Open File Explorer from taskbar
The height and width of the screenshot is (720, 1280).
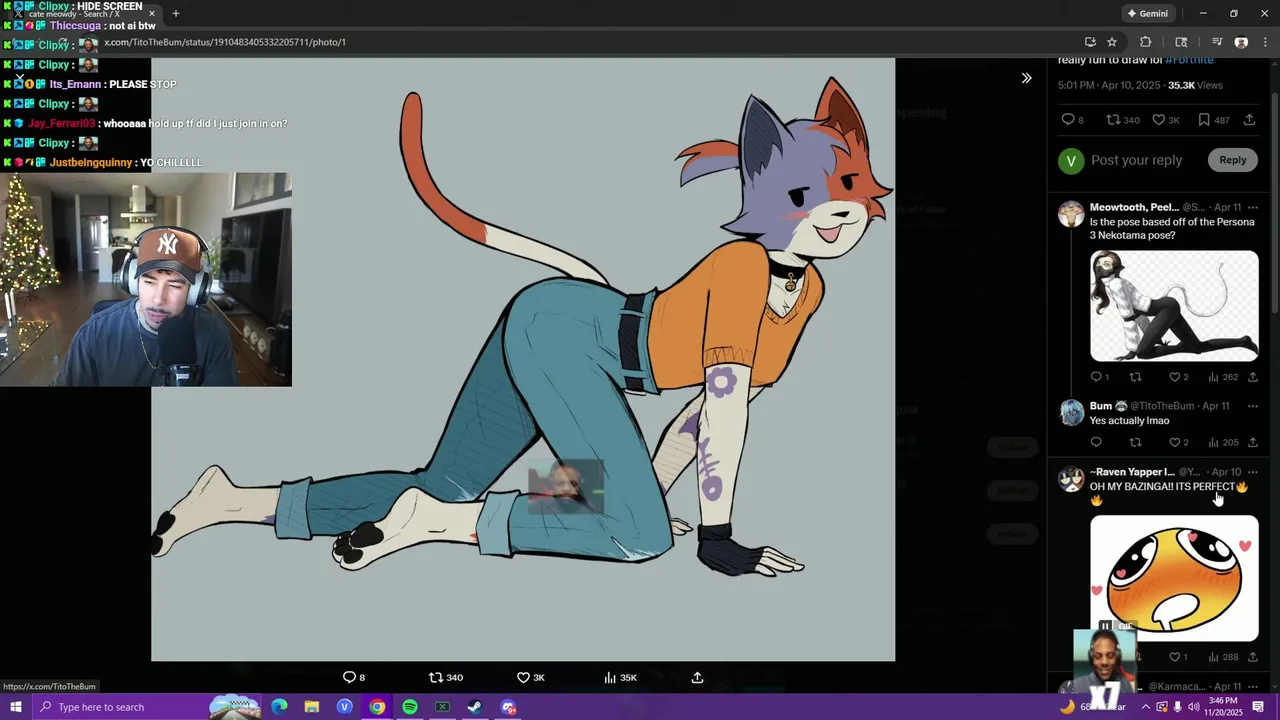click(x=312, y=707)
